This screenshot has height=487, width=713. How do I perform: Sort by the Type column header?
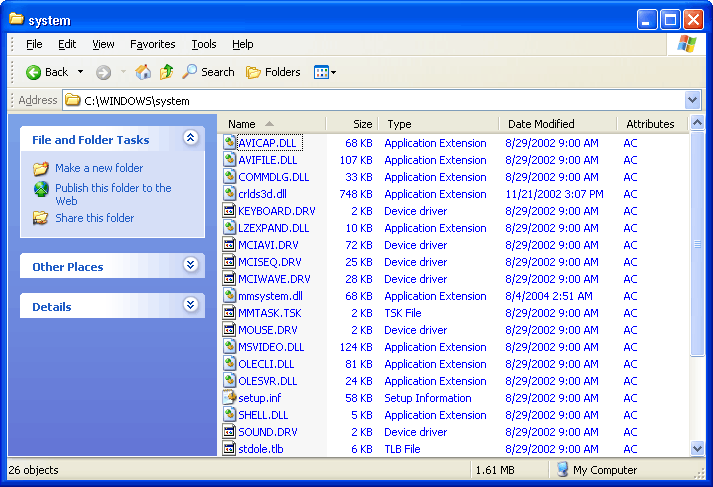pos(438,124)
